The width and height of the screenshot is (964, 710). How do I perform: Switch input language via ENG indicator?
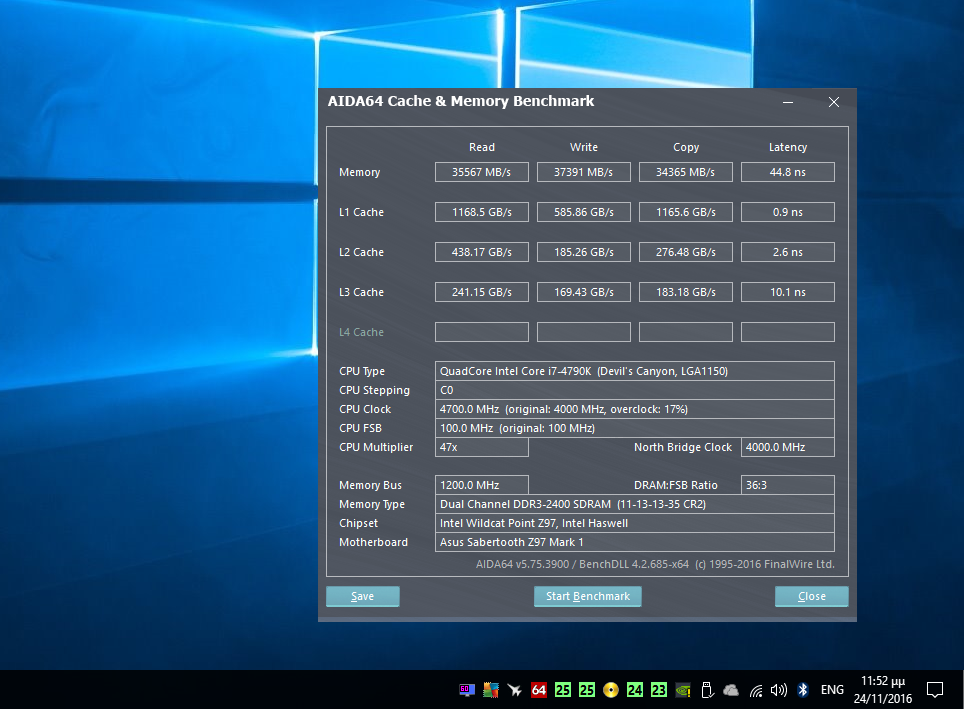(832, 690)
